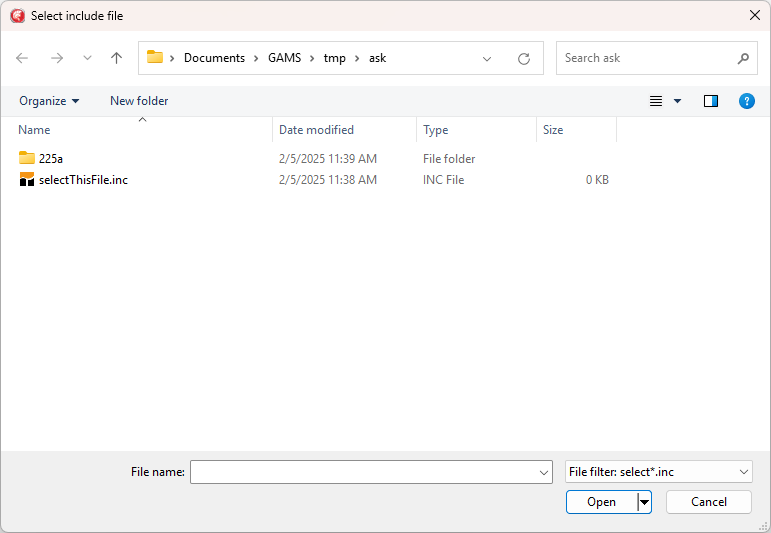Toggle the preview pane
This screenshot has width=771, height=533.
[x=711, y=101]
